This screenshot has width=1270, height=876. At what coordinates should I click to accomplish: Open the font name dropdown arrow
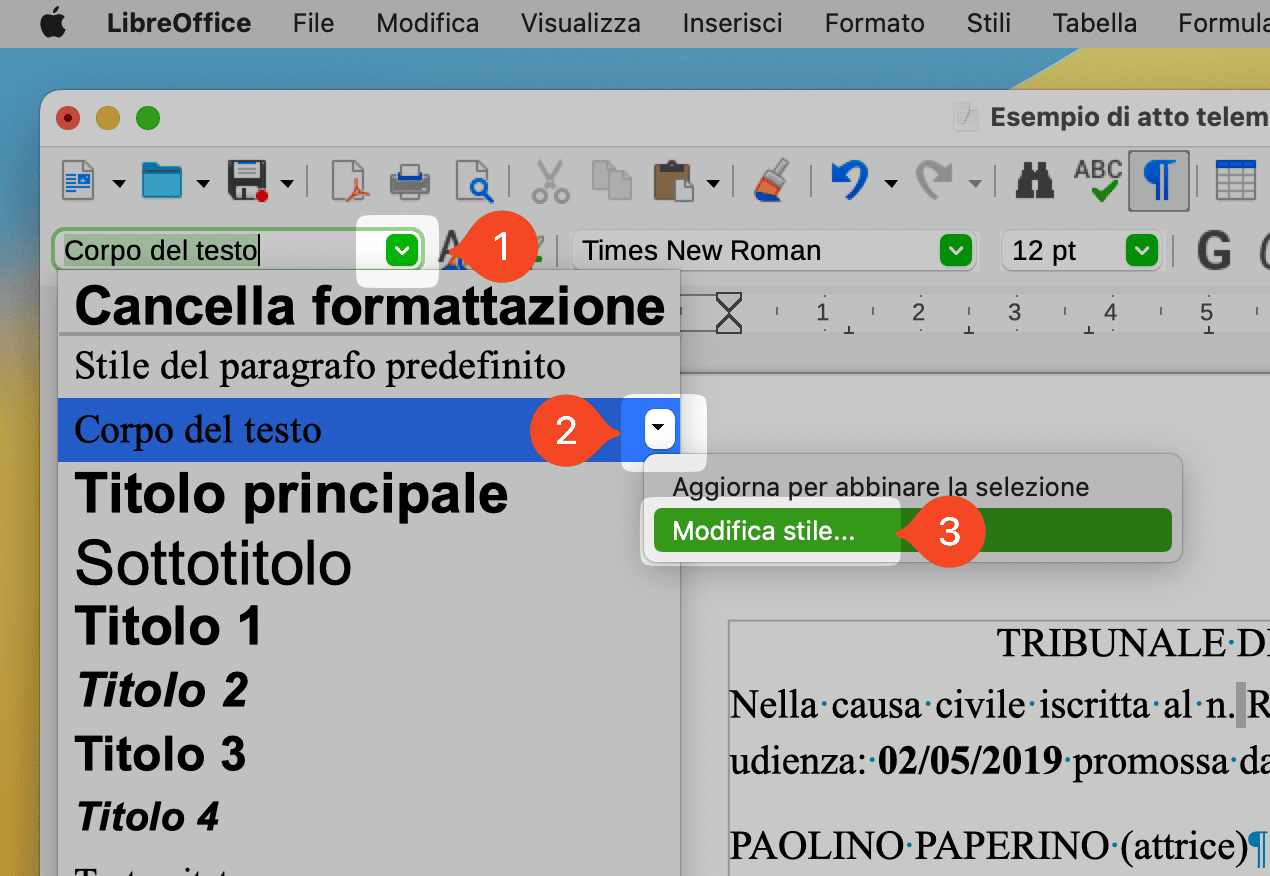click(957, 250)
